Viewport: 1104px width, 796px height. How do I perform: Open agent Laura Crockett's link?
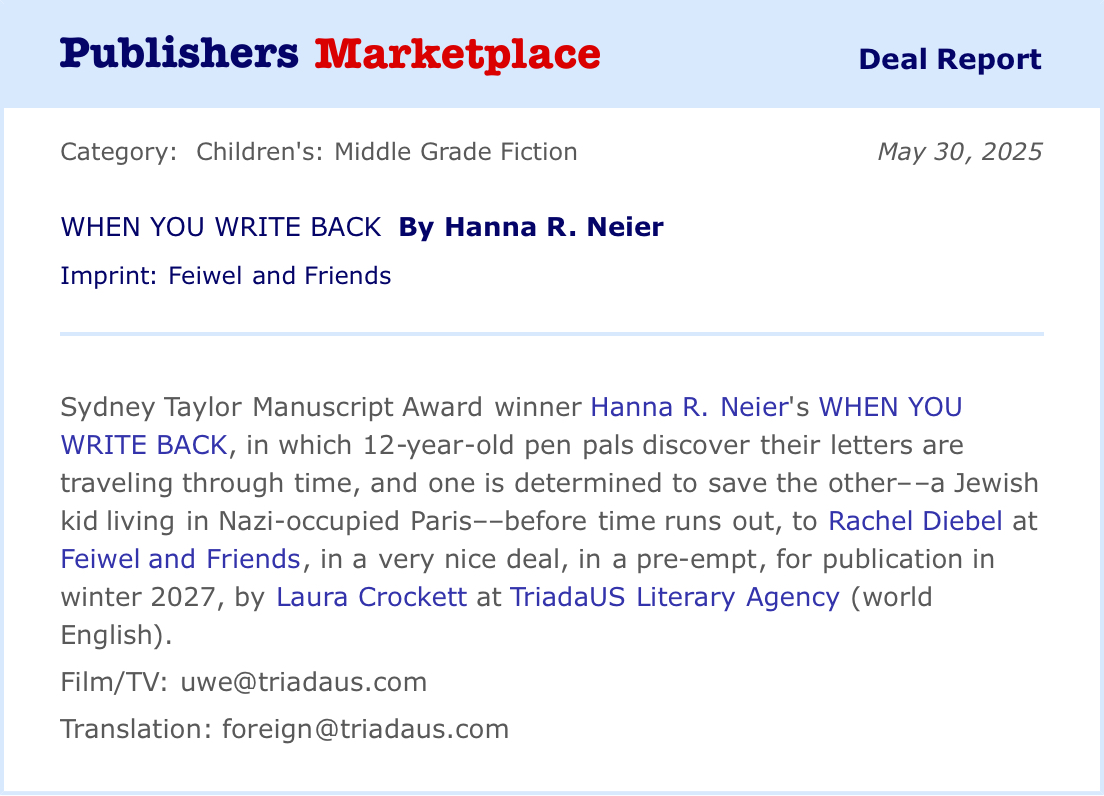pos(371,597)
